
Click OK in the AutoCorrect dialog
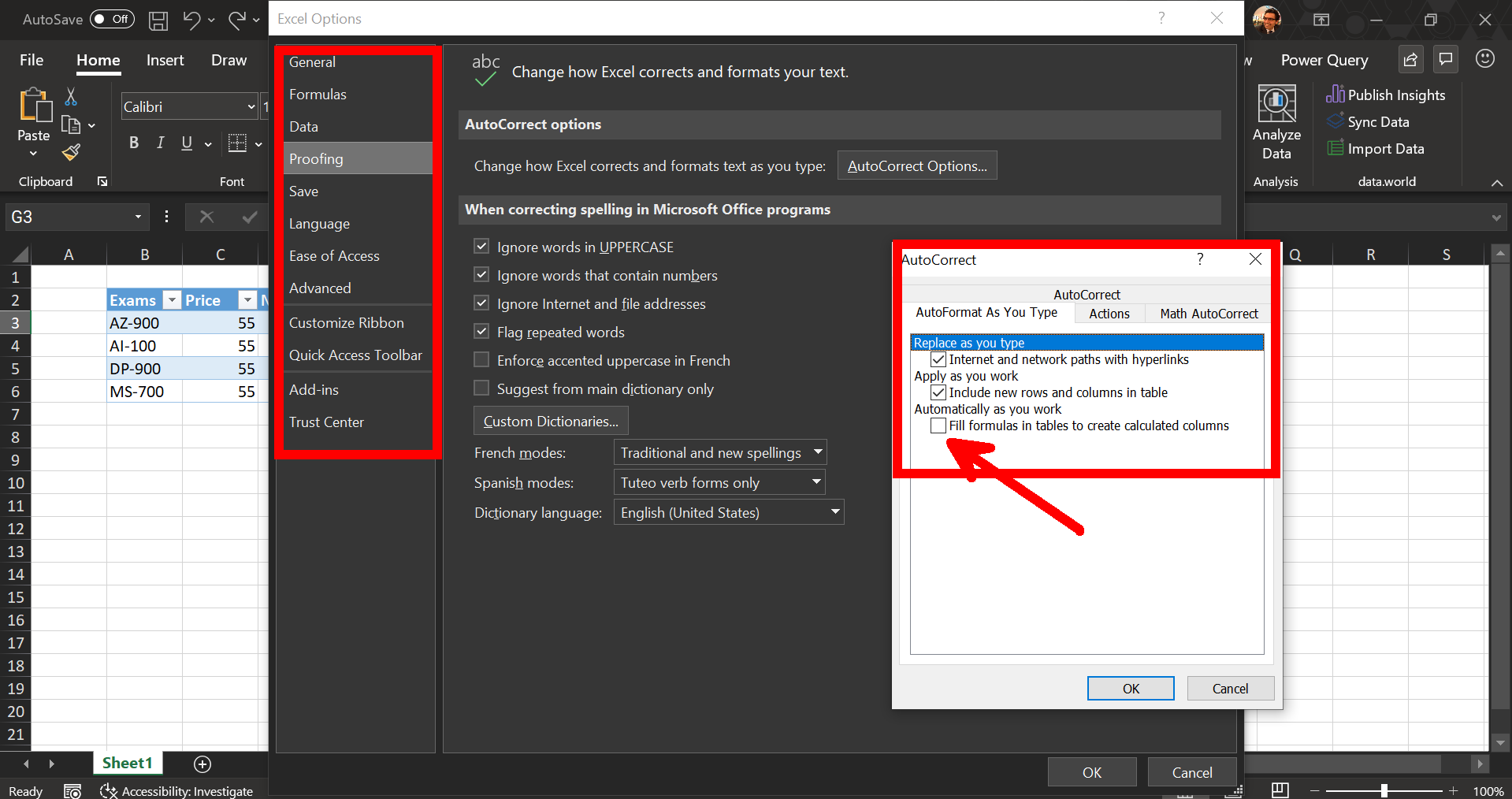pos(1130,688)
